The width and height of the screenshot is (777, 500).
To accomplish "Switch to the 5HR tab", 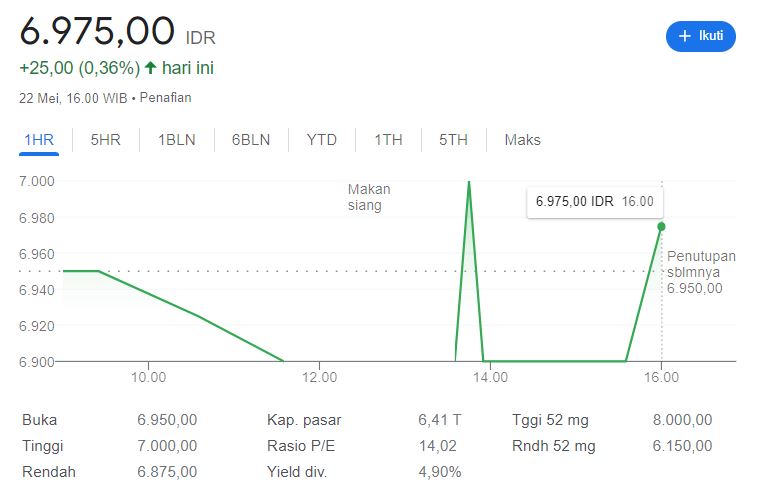I will [106, 140].
